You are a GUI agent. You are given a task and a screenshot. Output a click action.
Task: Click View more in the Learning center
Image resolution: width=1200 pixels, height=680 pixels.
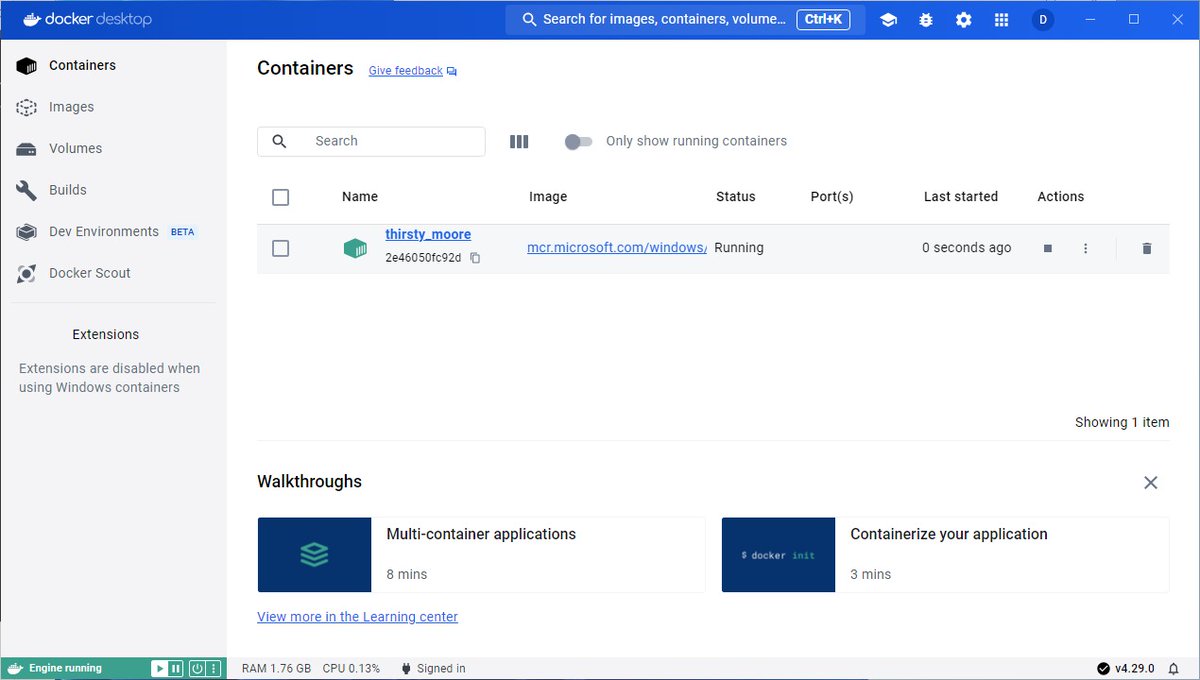tap(357, 617)
